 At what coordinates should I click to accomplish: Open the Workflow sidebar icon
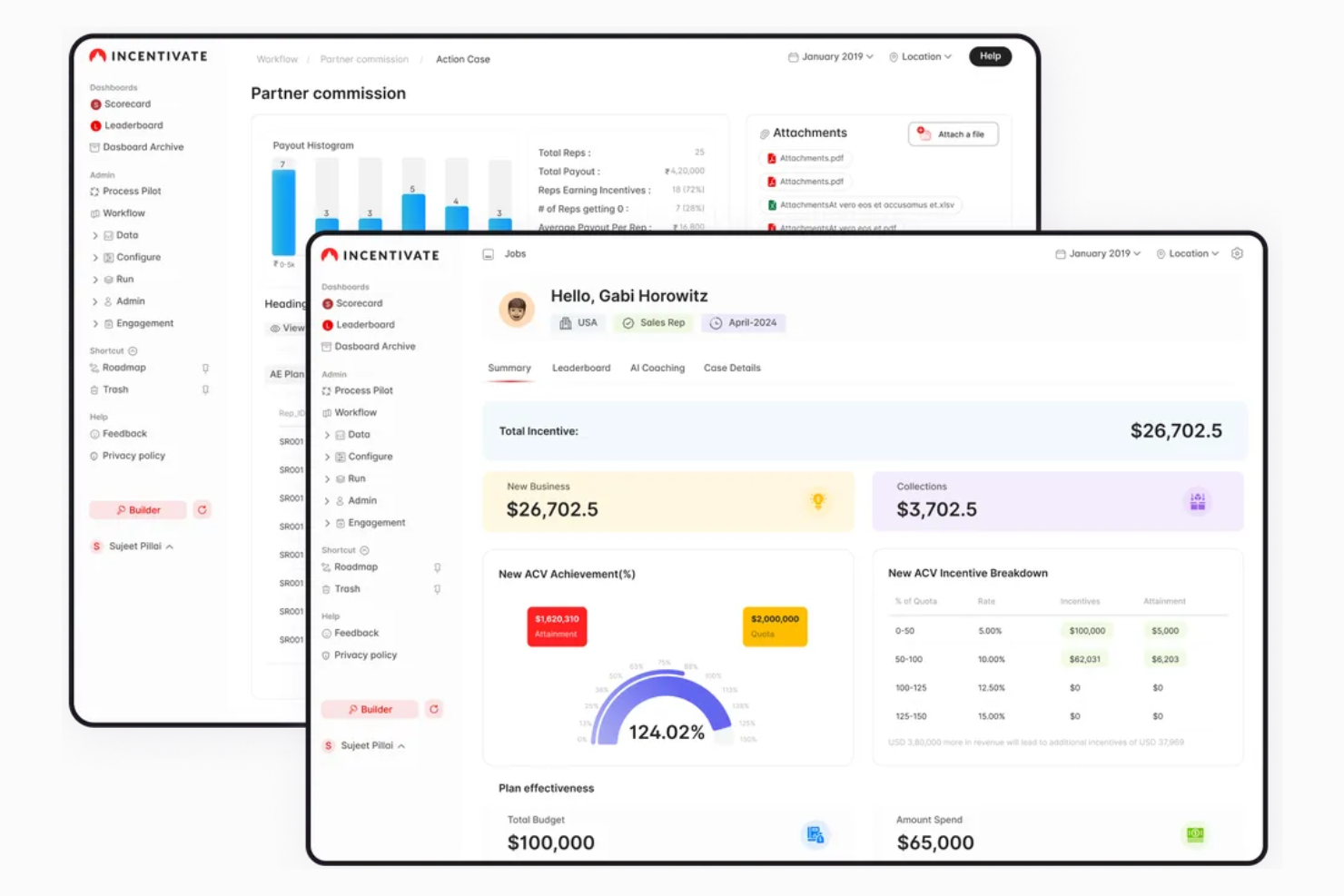coord(329,412)
